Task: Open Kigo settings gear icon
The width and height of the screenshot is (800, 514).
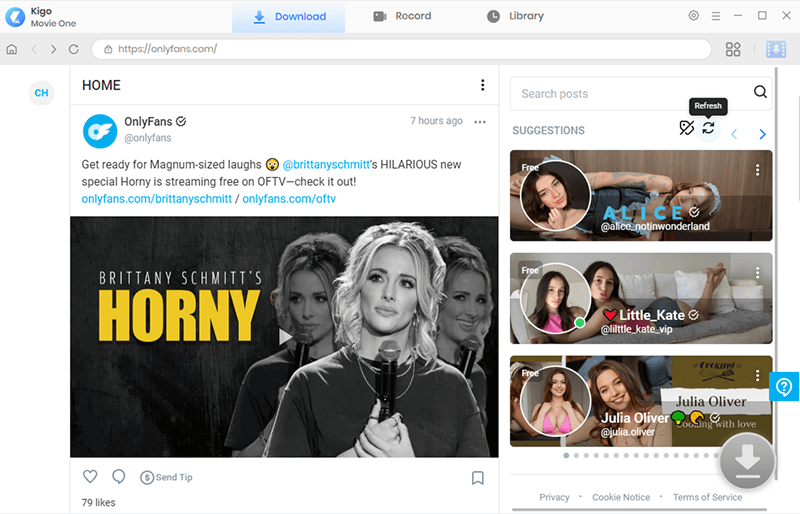Action: tap(693, 15)
